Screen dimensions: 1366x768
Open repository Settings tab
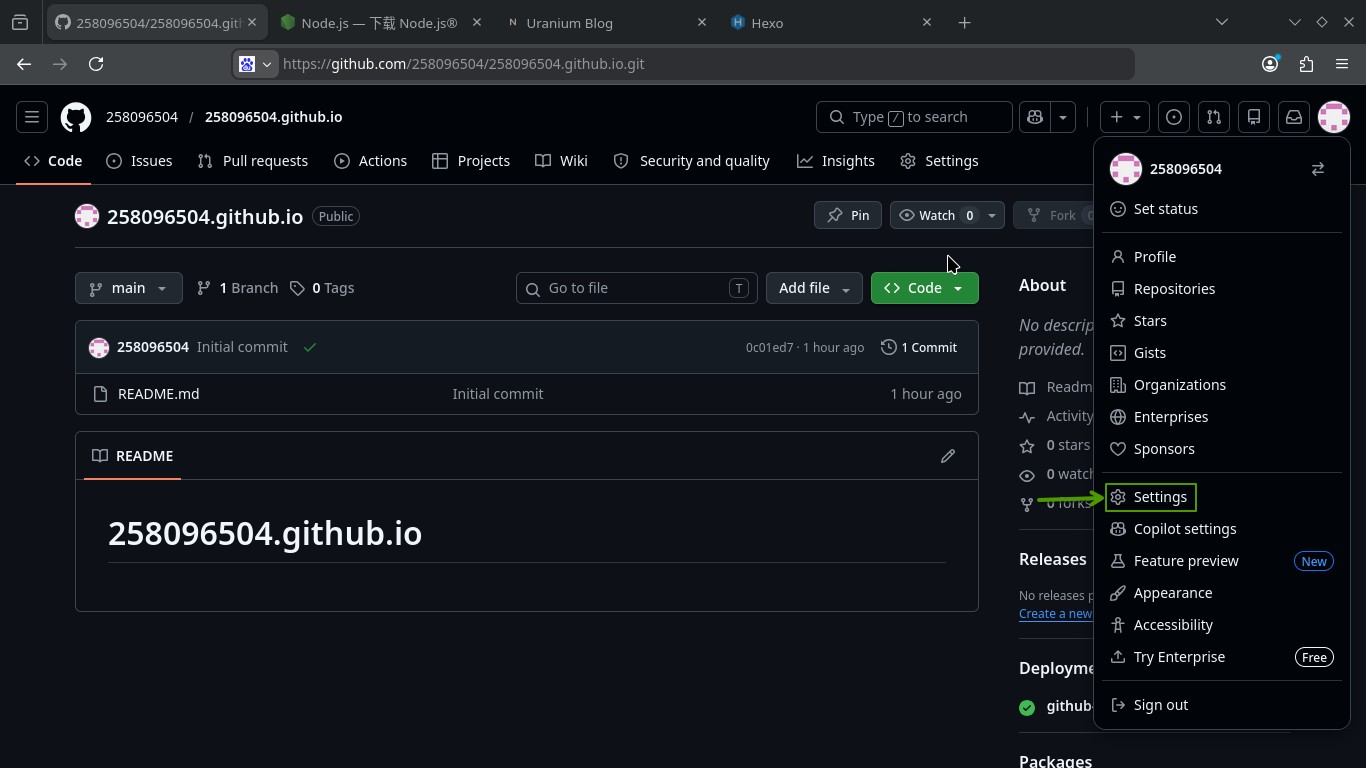(939, 161)
